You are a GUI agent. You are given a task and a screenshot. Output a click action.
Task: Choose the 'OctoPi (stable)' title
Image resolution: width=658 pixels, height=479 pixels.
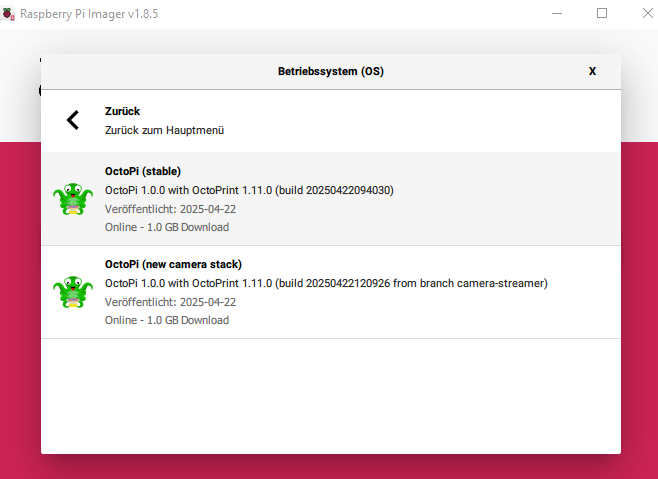[x=143, y=171]
